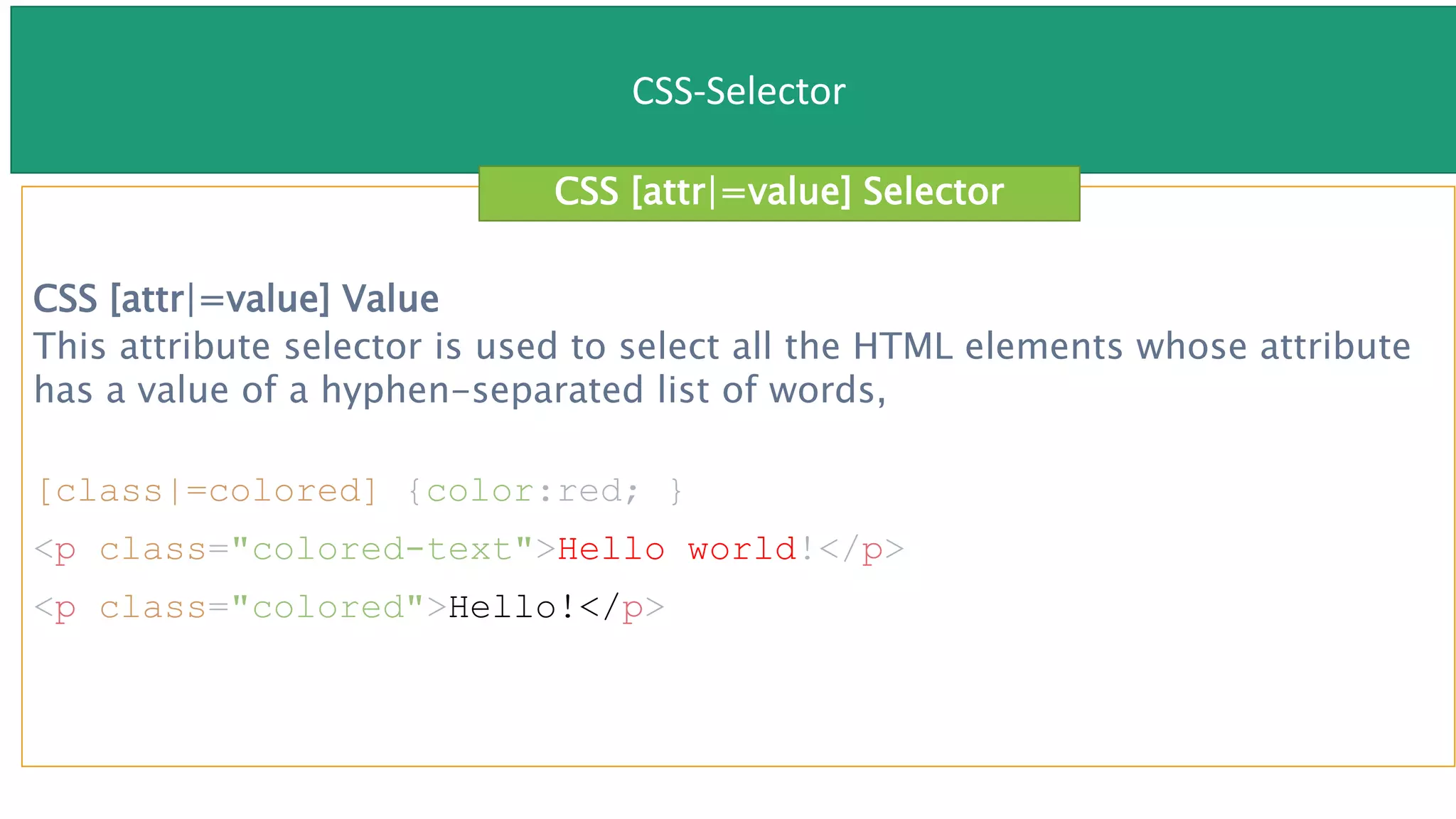
Task: Click the "colored" class value in last line
Action: (x=328, y=608)
